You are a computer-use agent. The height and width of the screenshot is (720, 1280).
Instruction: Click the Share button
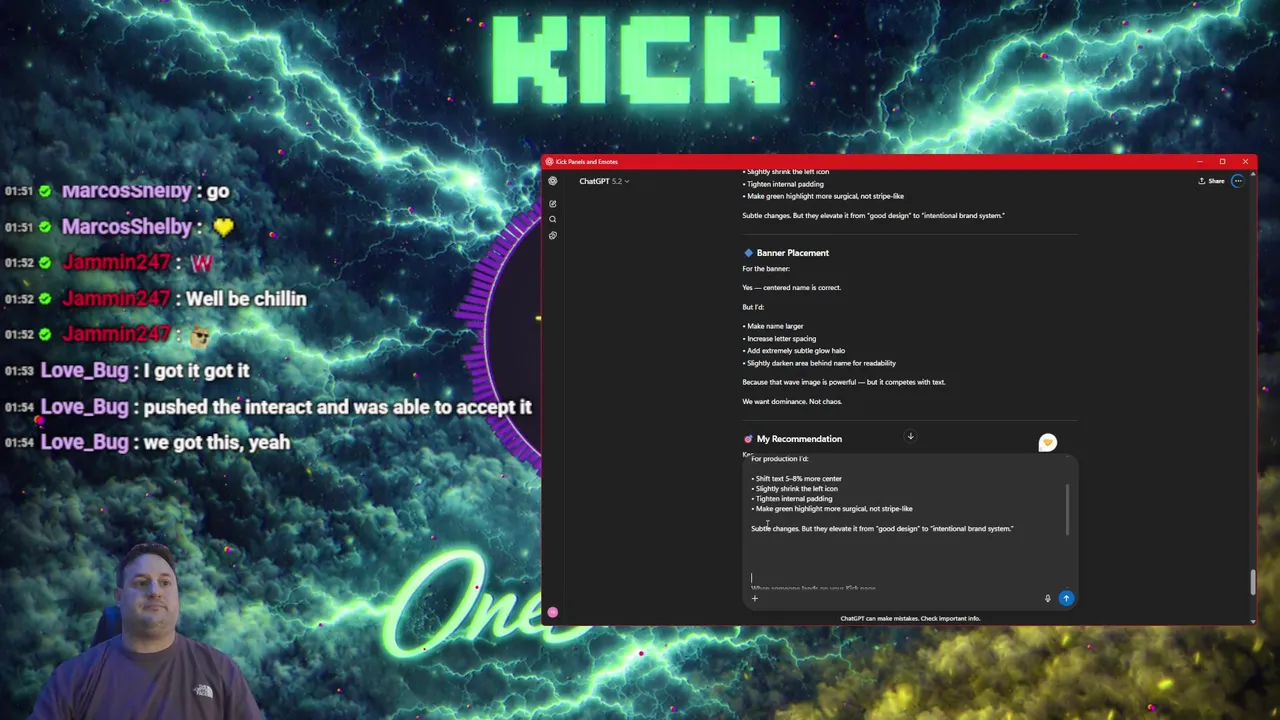(1211, 181)
